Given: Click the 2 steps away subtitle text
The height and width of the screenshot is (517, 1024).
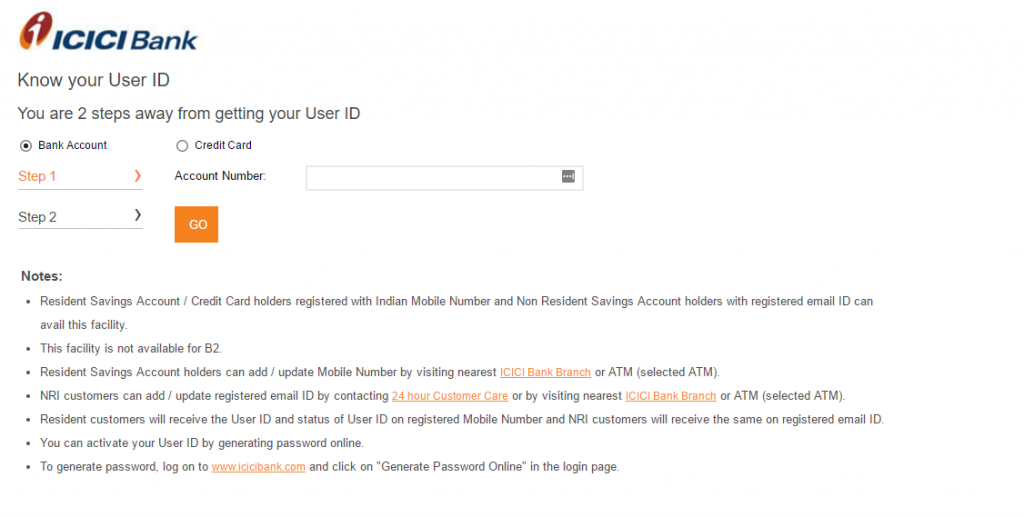Looking at the screenshot, I should tap(189, 114).
